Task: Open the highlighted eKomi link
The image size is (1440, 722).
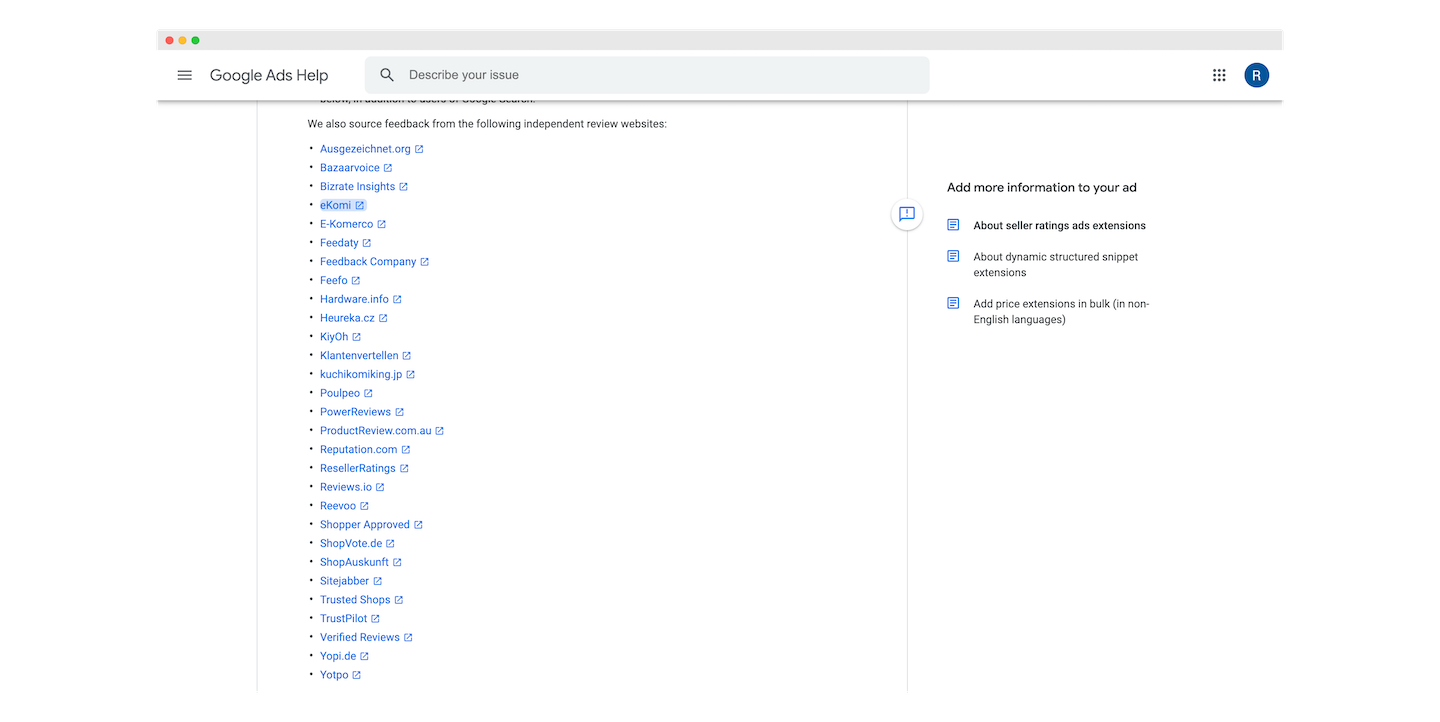Action: [335, 205]
